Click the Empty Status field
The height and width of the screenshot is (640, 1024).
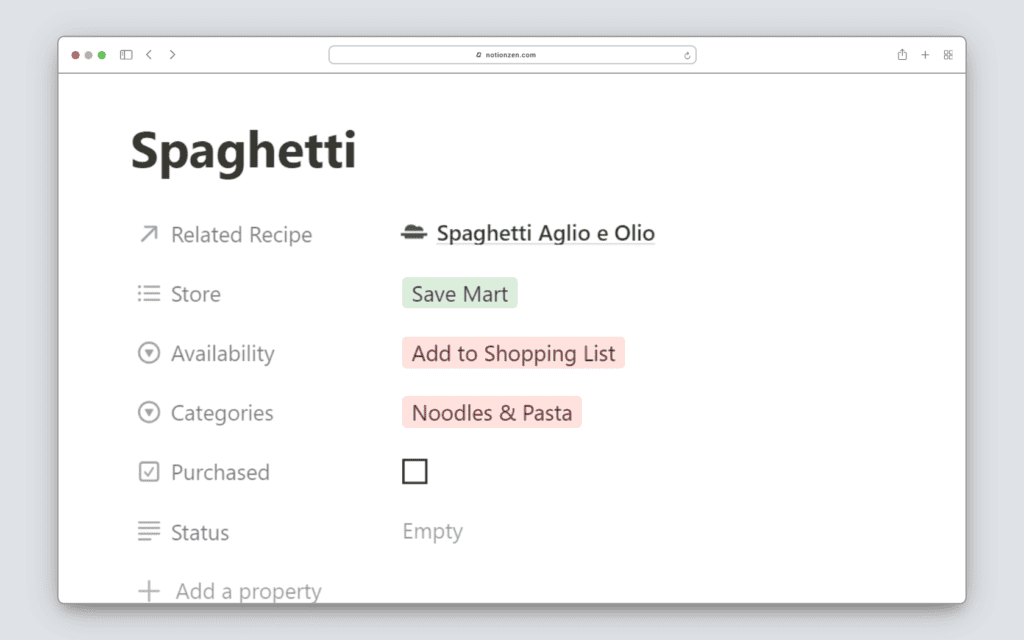[432, 532]
